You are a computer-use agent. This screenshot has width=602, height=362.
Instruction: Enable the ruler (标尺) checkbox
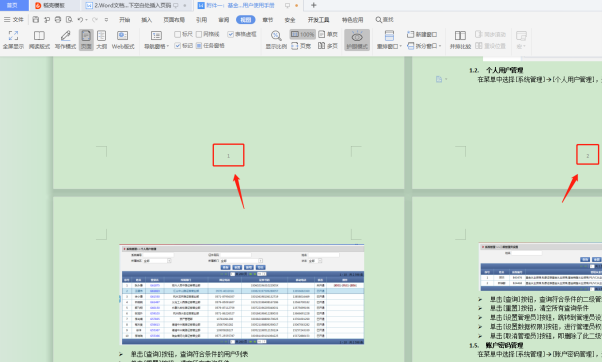tap(177, 35)
